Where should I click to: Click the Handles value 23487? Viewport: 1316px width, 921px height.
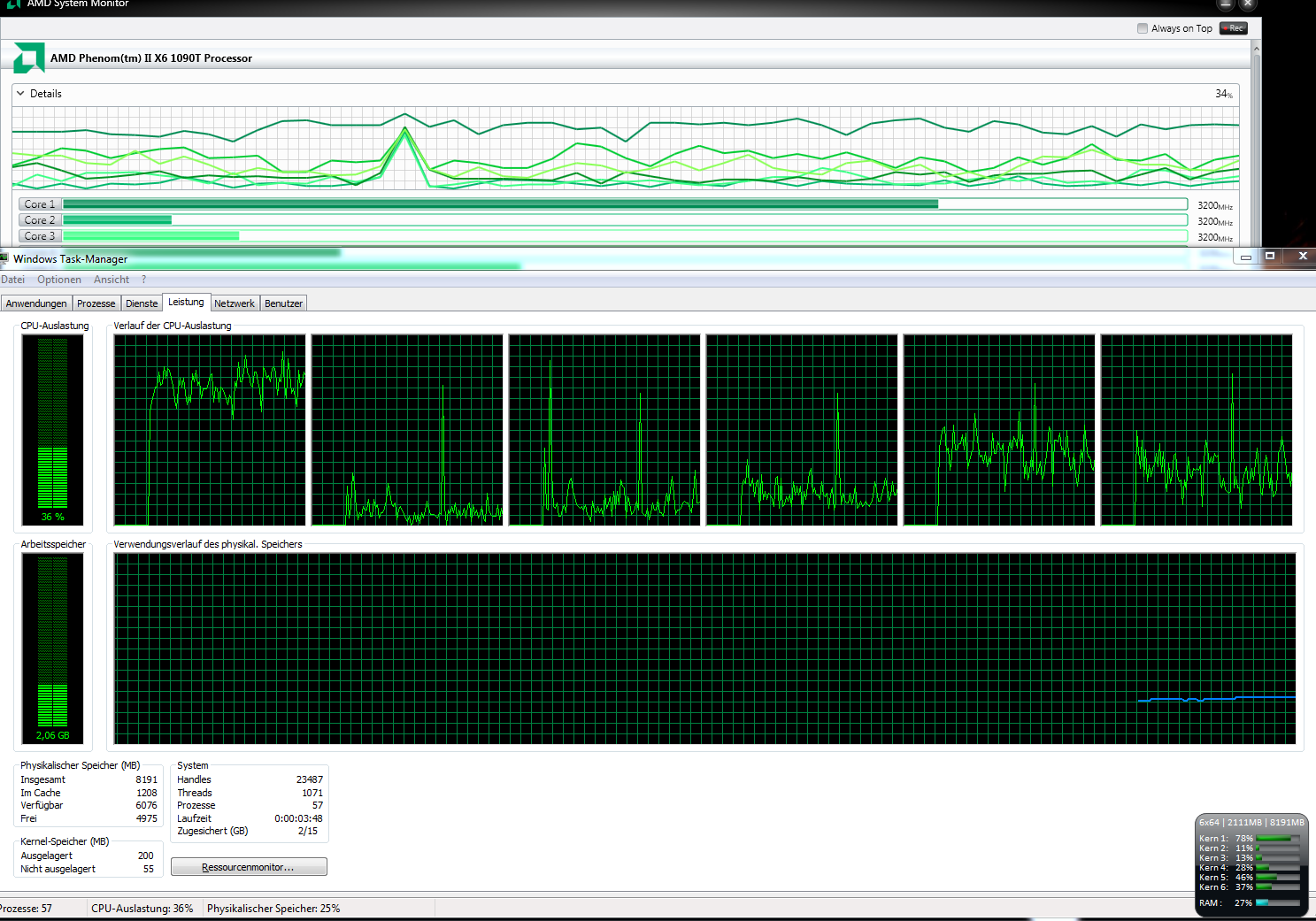(309, 779)
